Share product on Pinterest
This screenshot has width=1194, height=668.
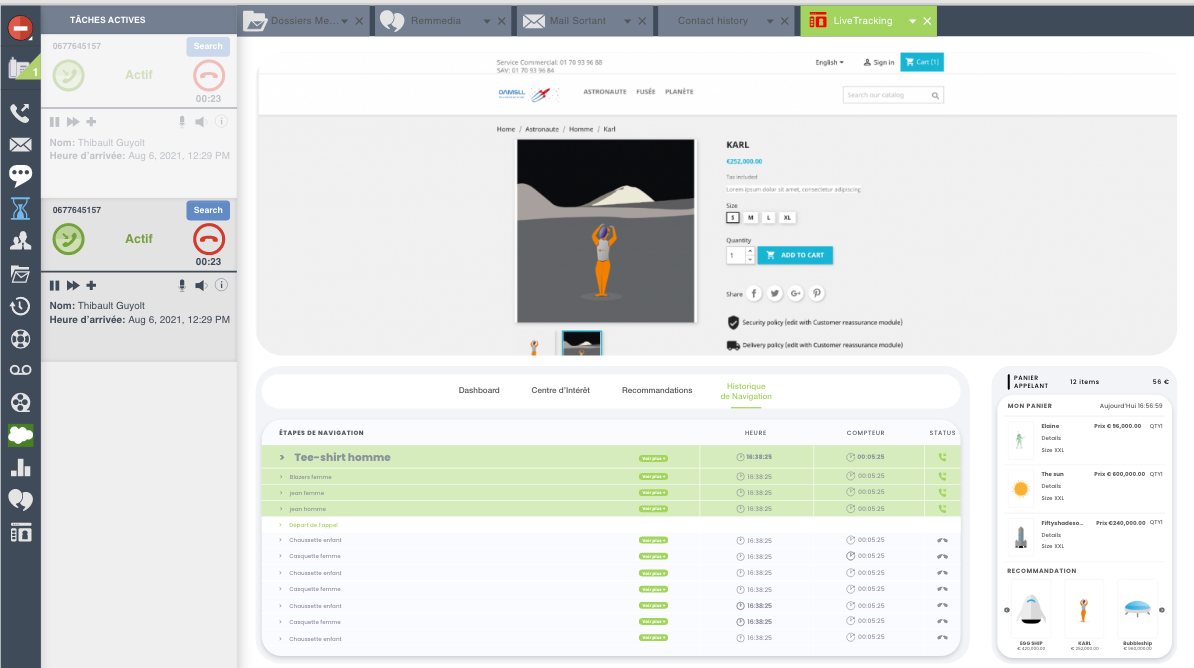(816, 293)
